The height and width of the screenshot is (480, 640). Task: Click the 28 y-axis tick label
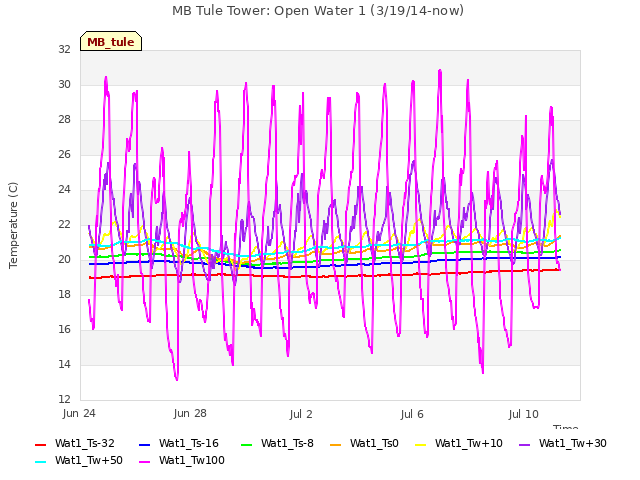pos(64,120)
